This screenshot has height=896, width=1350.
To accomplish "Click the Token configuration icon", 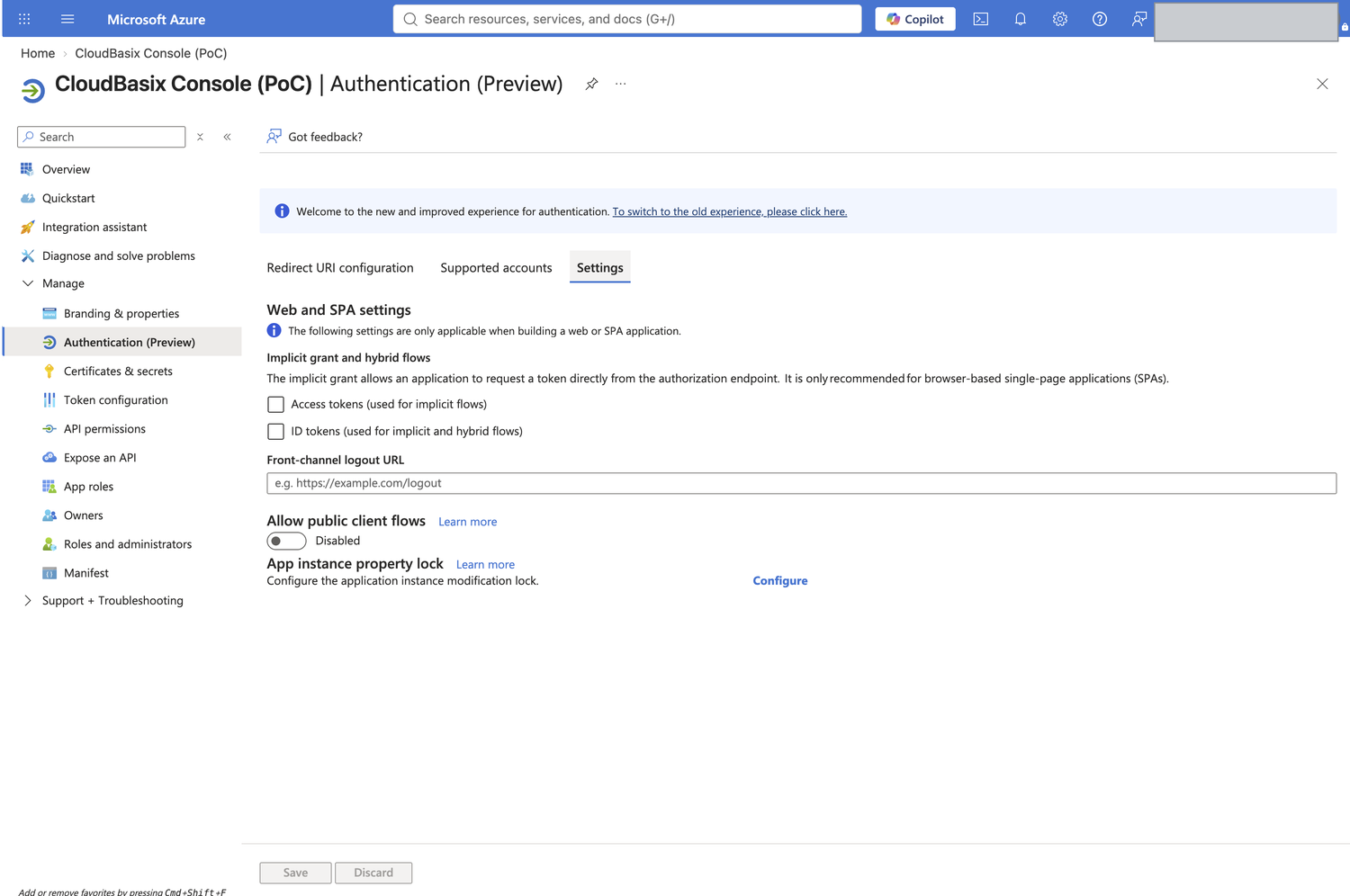I will pyautogui.click(x=49, y=399).
